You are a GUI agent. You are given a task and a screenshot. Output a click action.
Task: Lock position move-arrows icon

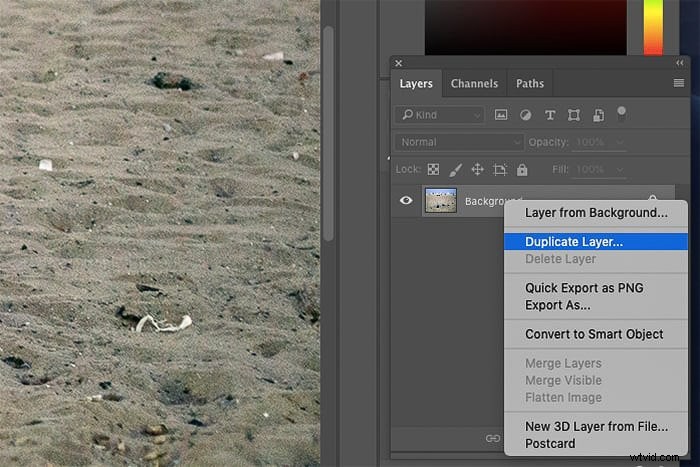pyautogui.click(x=477, y=169)
